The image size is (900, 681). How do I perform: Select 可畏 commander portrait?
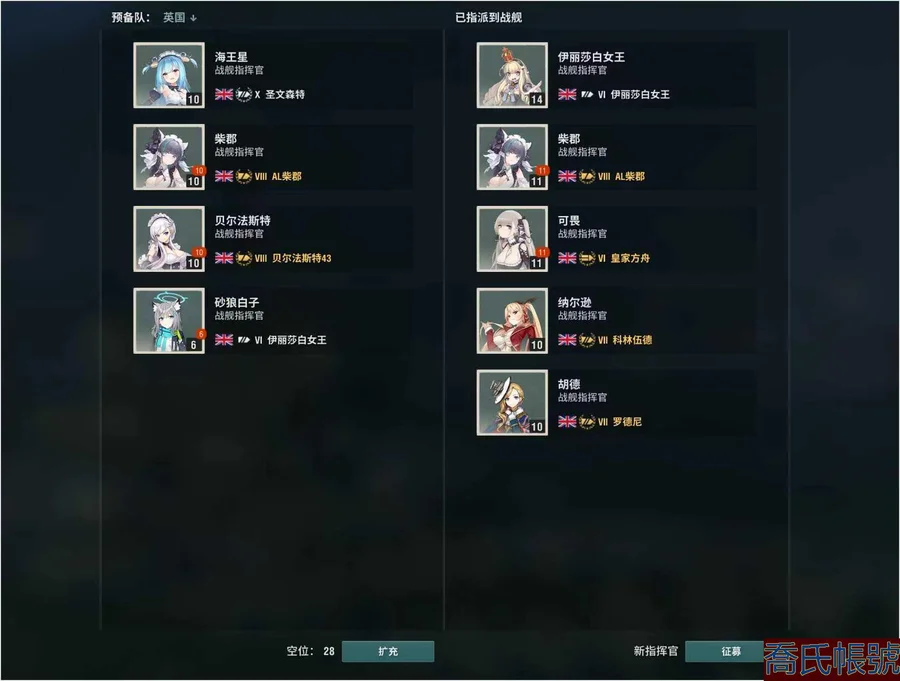[x=512, y=239]
